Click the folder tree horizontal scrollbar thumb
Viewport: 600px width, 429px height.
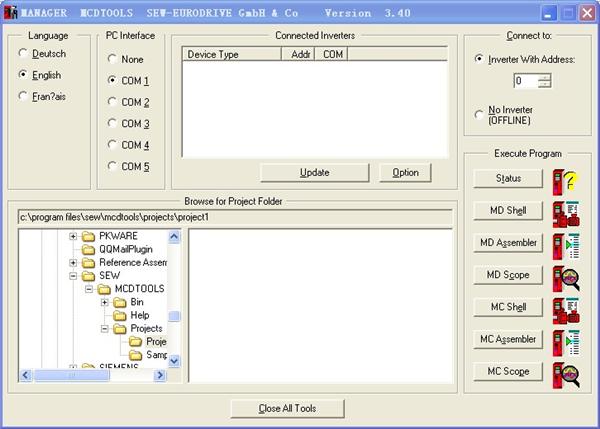click(x=72, y=375)
